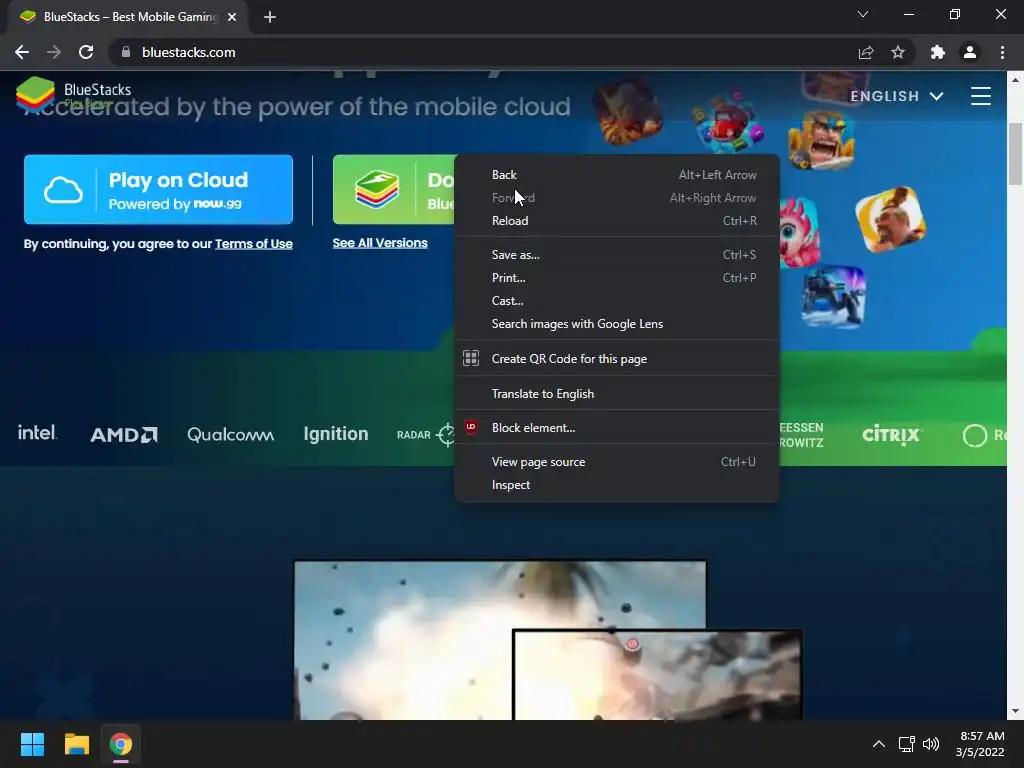Open network status tray icon

pyautogui.click(x=906, y=744)
